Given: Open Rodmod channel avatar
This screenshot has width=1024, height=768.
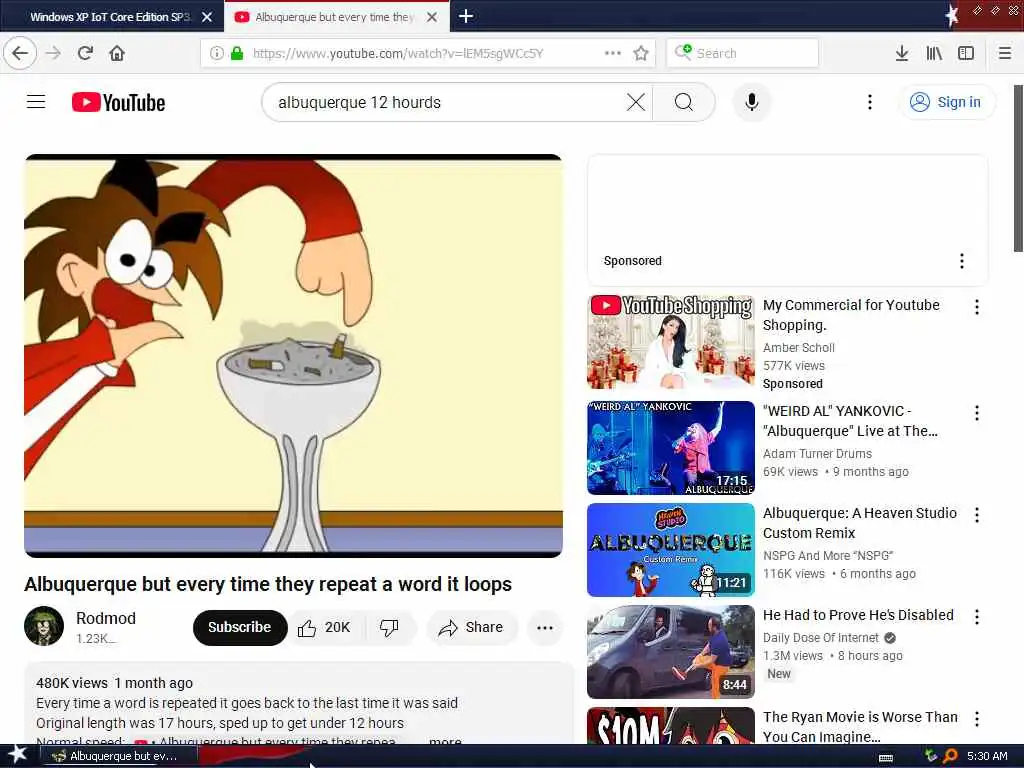Looking at the screenshot, I should [44, 626].
